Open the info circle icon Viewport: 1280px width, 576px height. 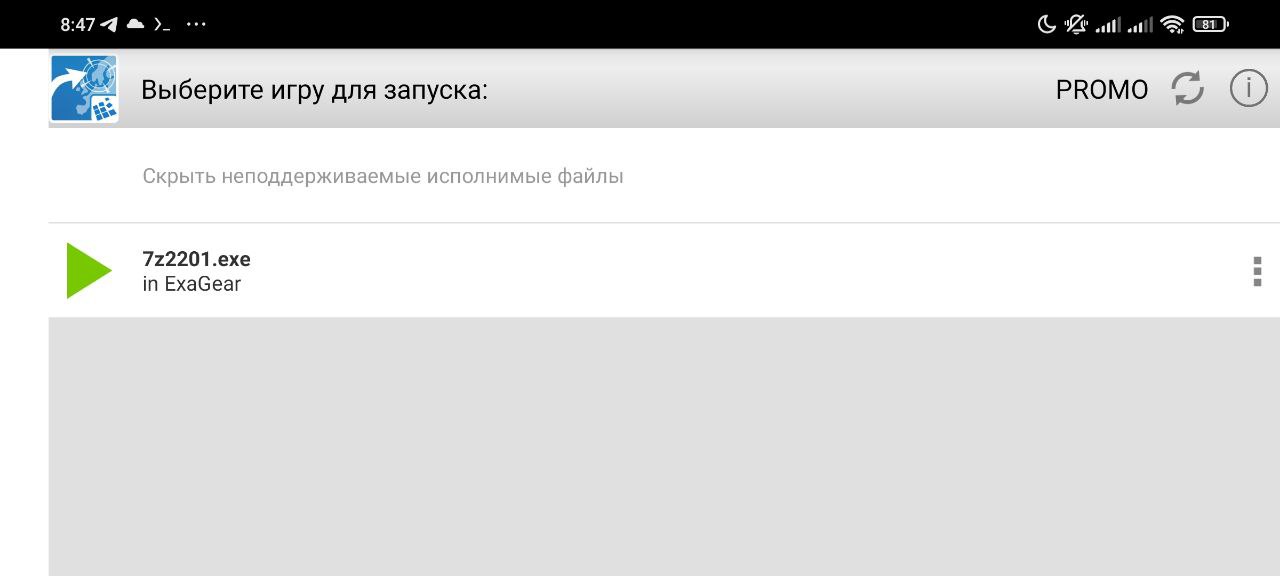[x=1248, y=89]
